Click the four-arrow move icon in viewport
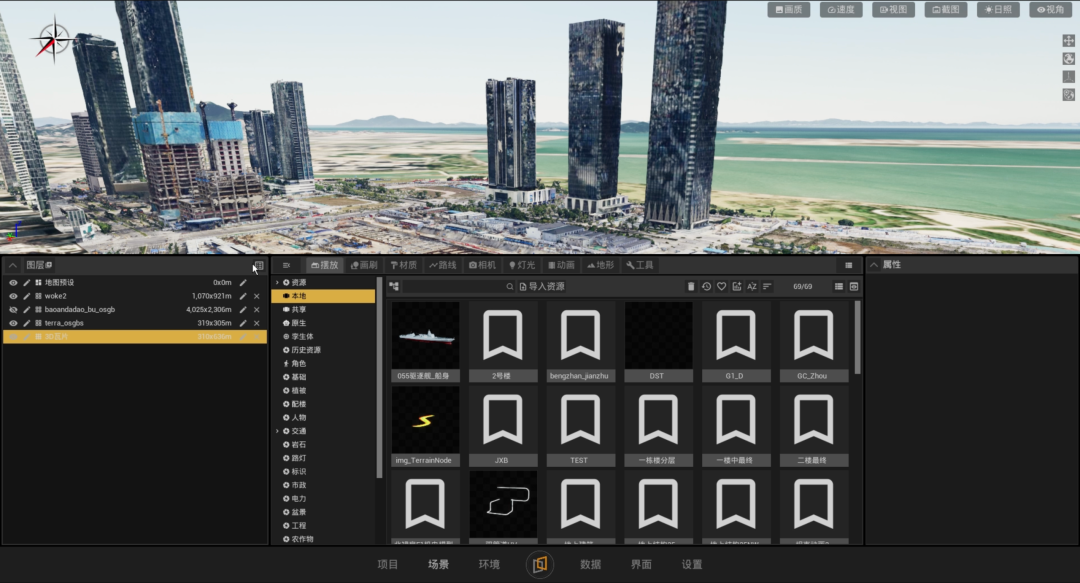The width and height of the screenshot is (1080, 583). click(1068, 41)
